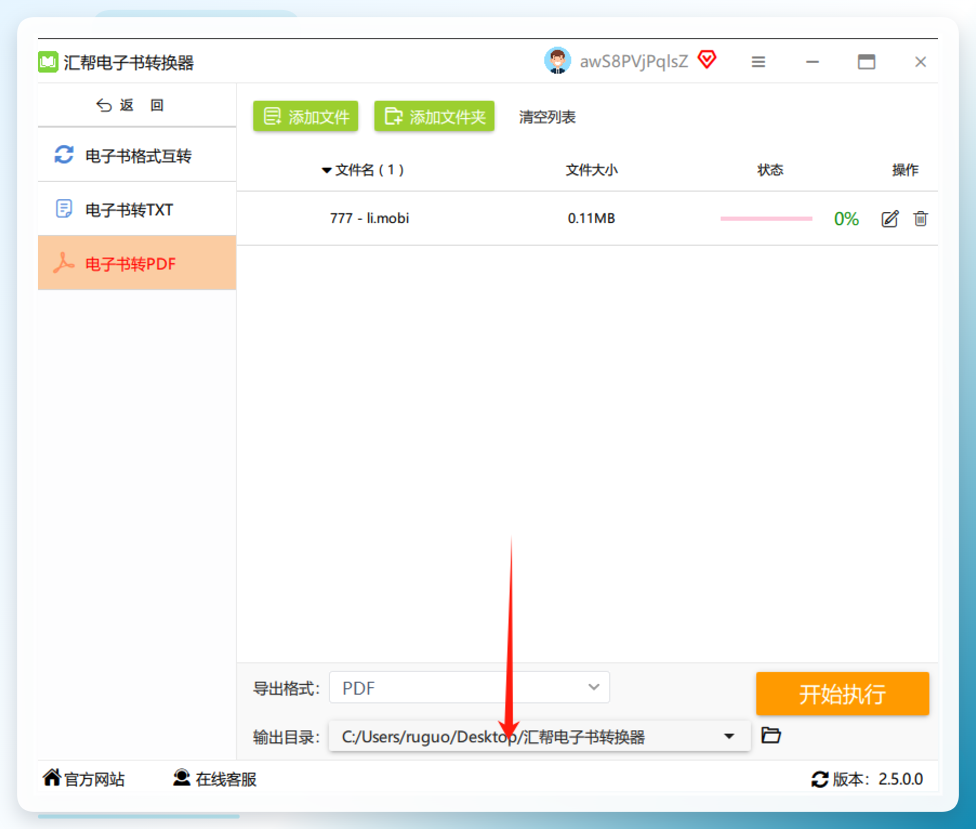Maximize the converter window

(866, 62)
